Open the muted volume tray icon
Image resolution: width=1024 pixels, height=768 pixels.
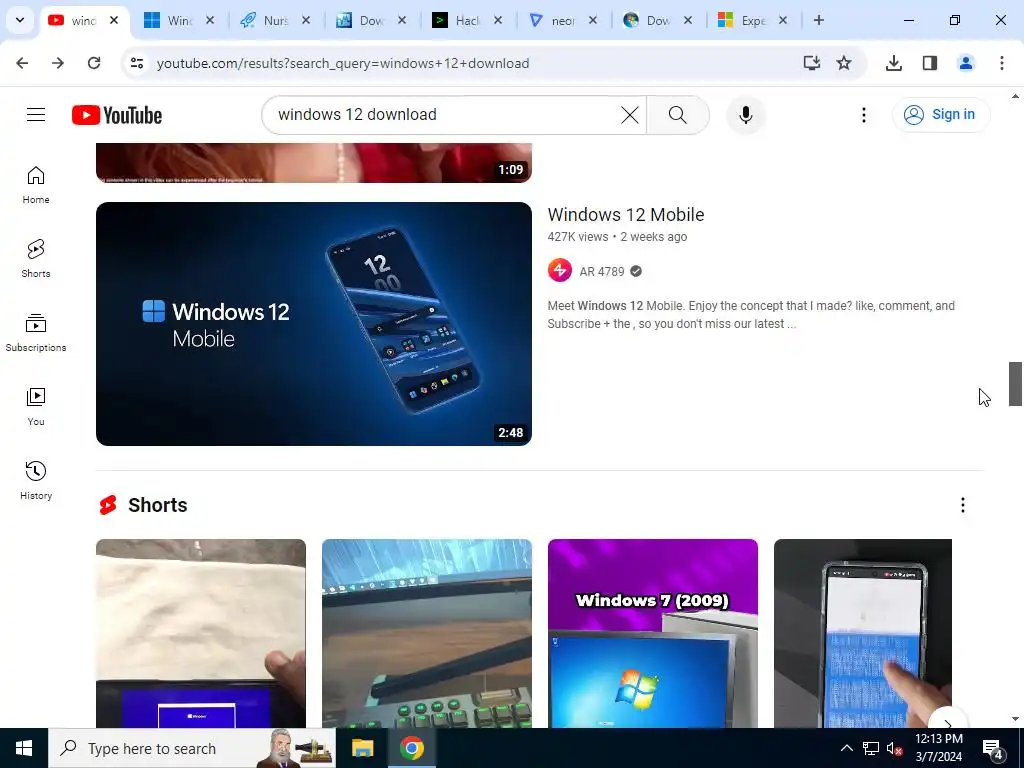click(x=894, y=748)
